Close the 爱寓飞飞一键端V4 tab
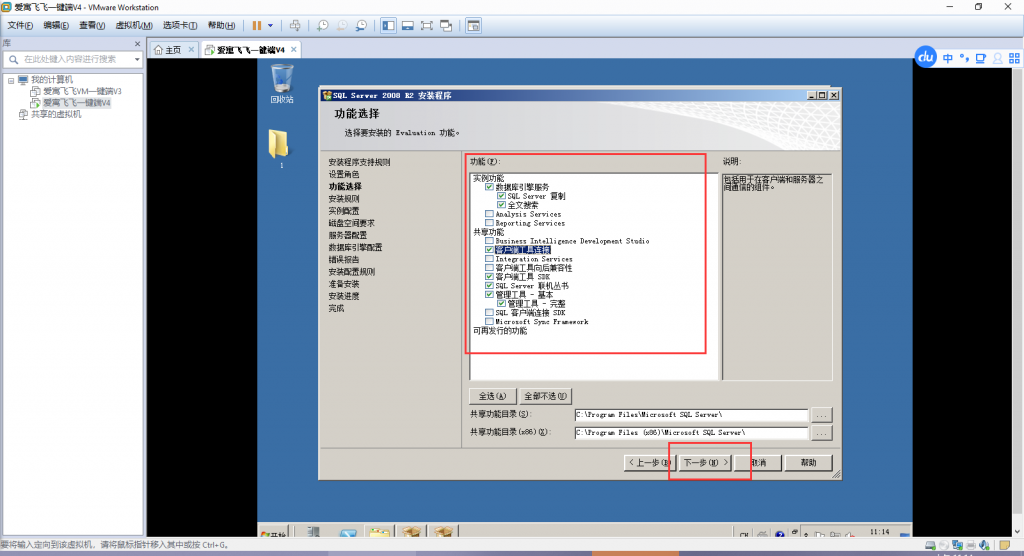Image resolution: width=1024 pixels, height=556 pixels. click(294, 50)
